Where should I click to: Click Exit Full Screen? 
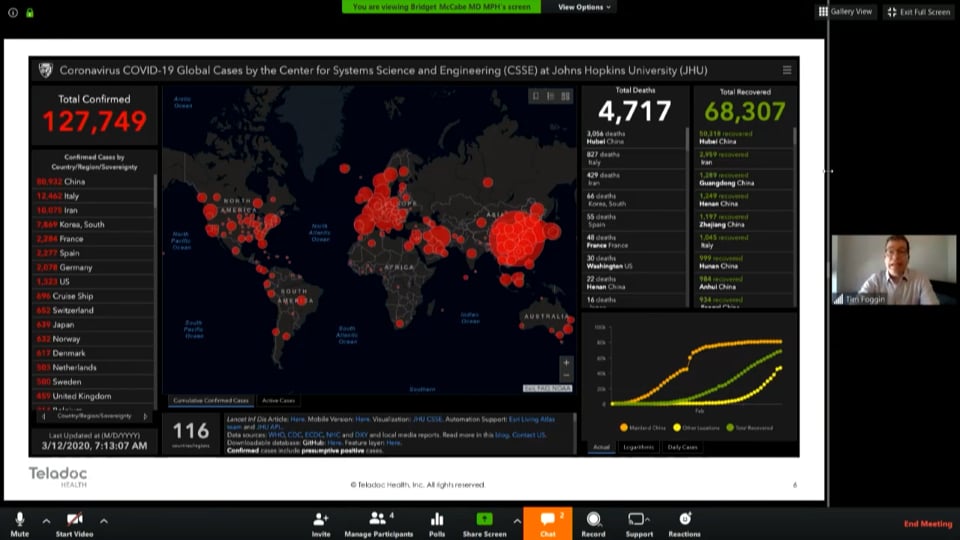919,12
